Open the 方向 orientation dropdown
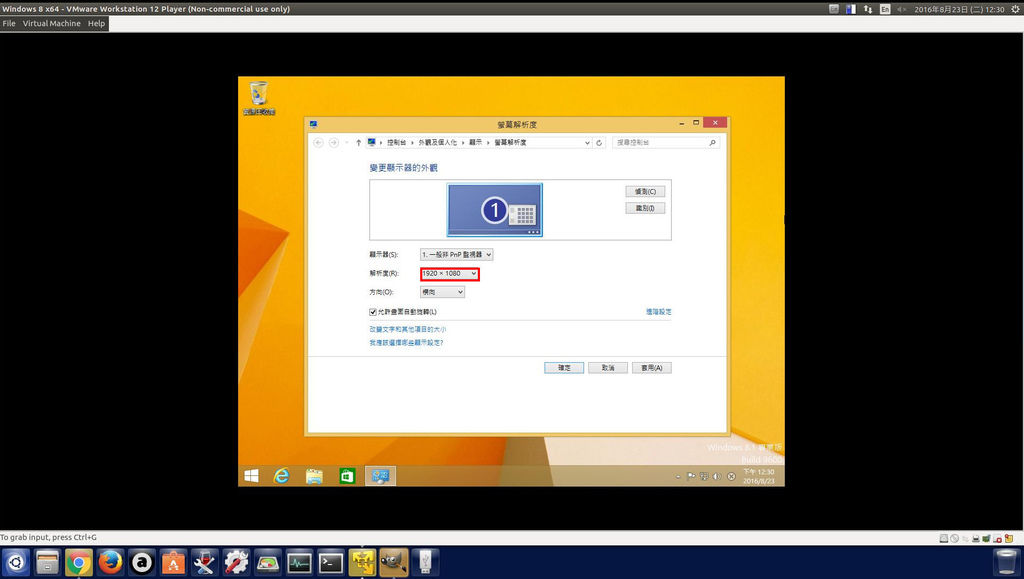 [x=441, y=291]
